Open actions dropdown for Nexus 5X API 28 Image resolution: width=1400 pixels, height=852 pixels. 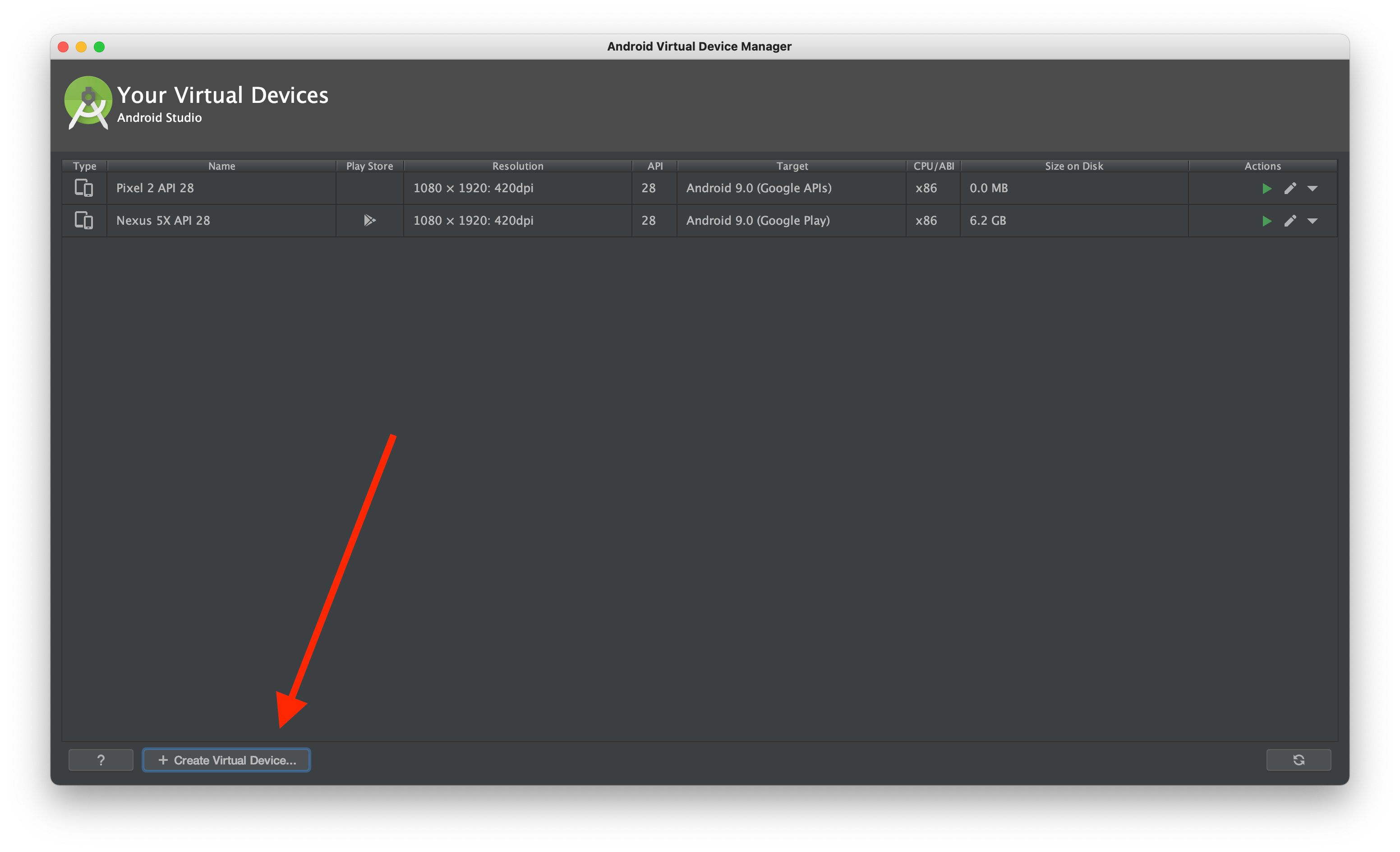(x=1312, y=221)
